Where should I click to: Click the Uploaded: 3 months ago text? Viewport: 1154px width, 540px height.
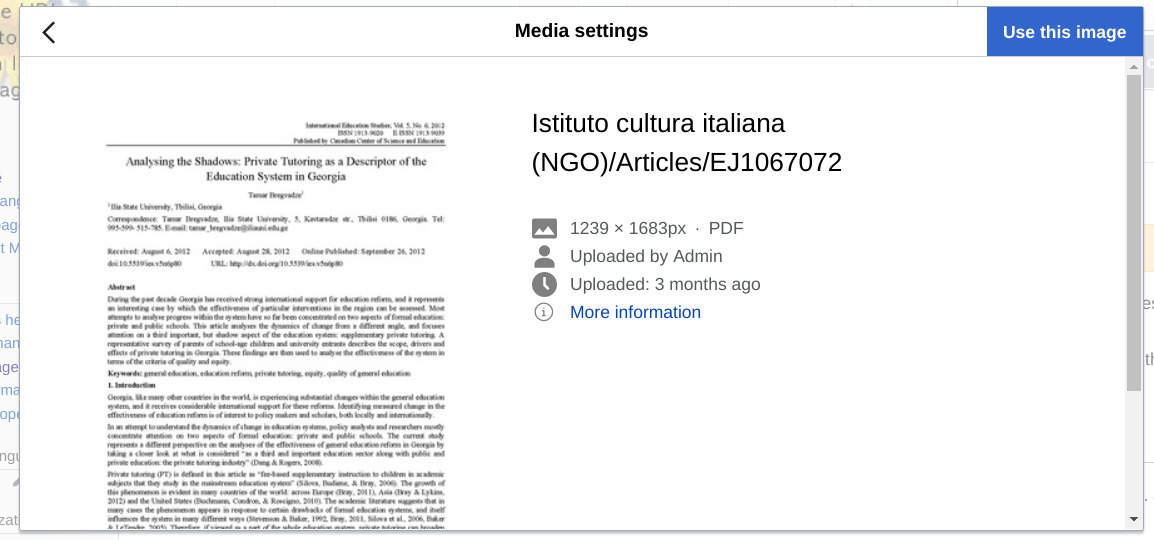(x=665, y=284)
